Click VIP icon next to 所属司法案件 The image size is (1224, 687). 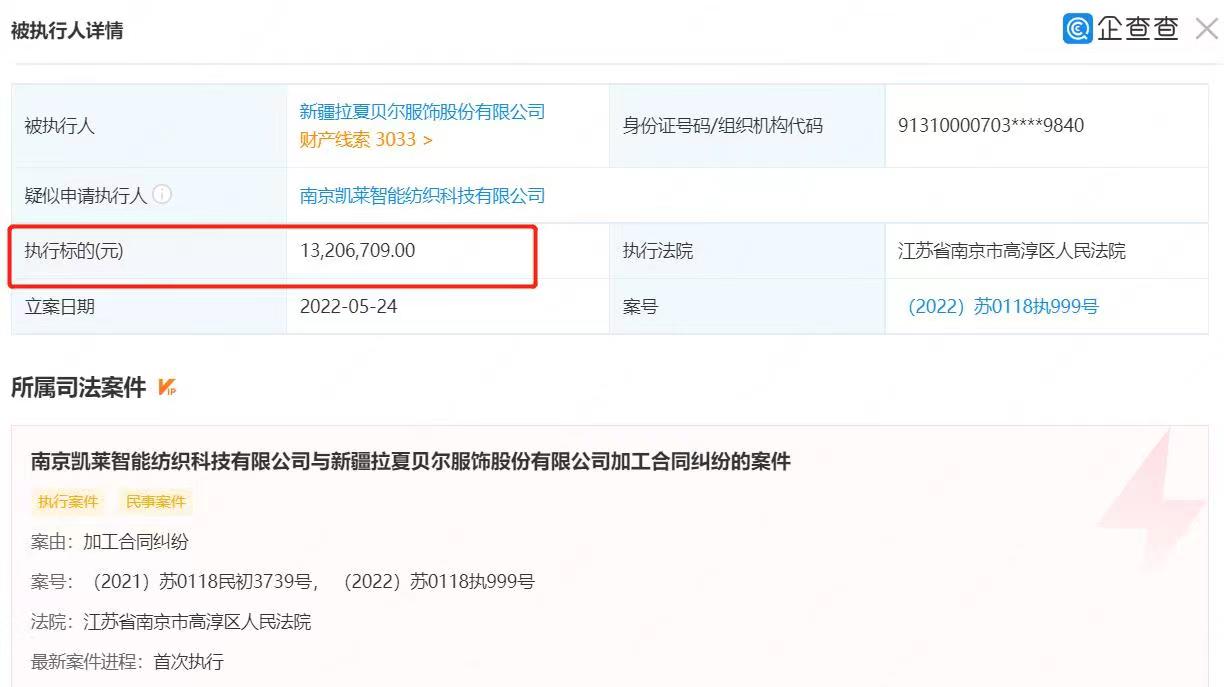tap(167, 388)
